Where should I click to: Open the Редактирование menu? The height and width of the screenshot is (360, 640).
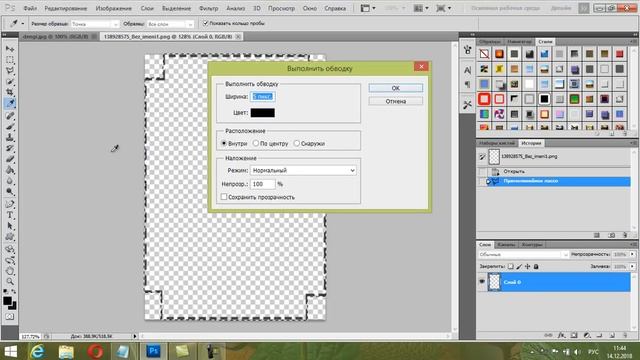(66, 8)
